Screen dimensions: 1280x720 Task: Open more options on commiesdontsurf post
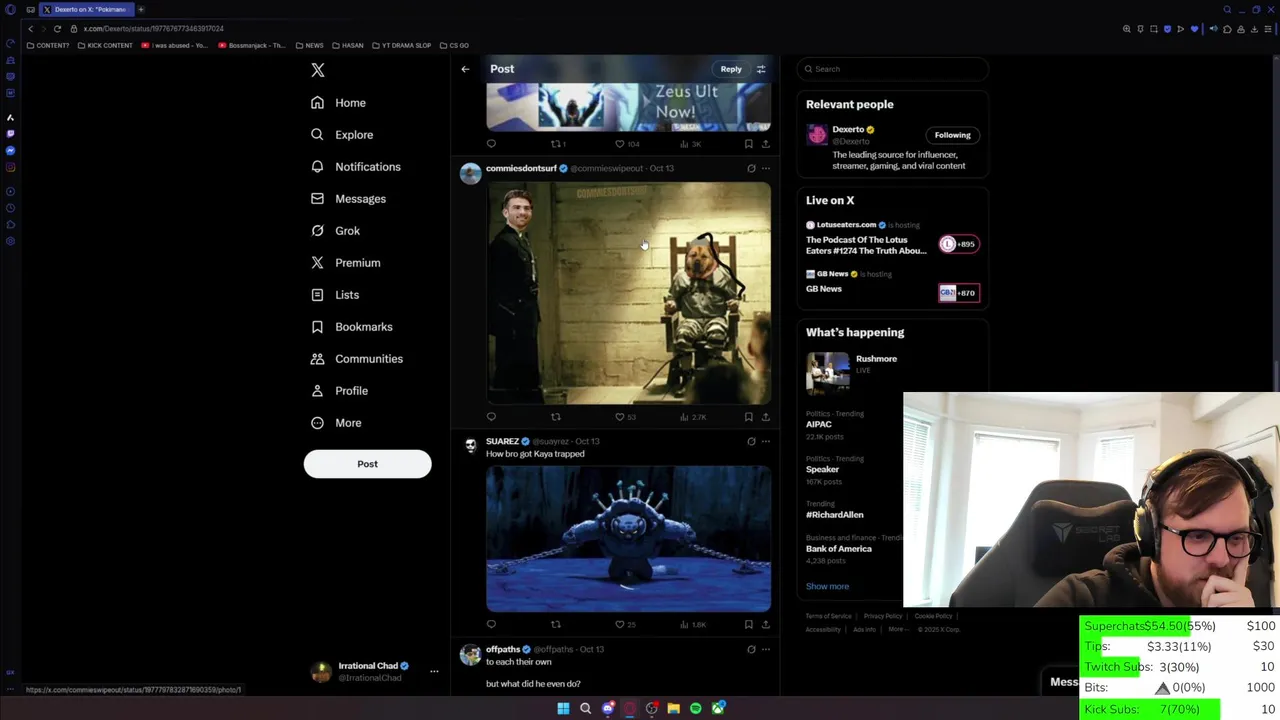(x=766, y=168)
